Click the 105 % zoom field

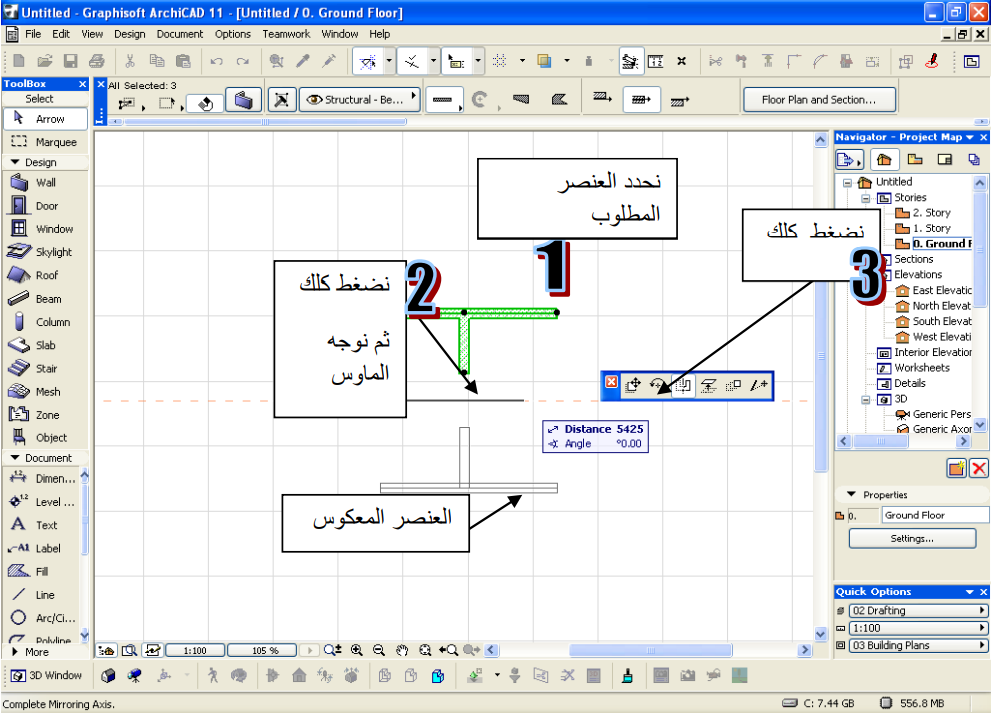[265, 651]
